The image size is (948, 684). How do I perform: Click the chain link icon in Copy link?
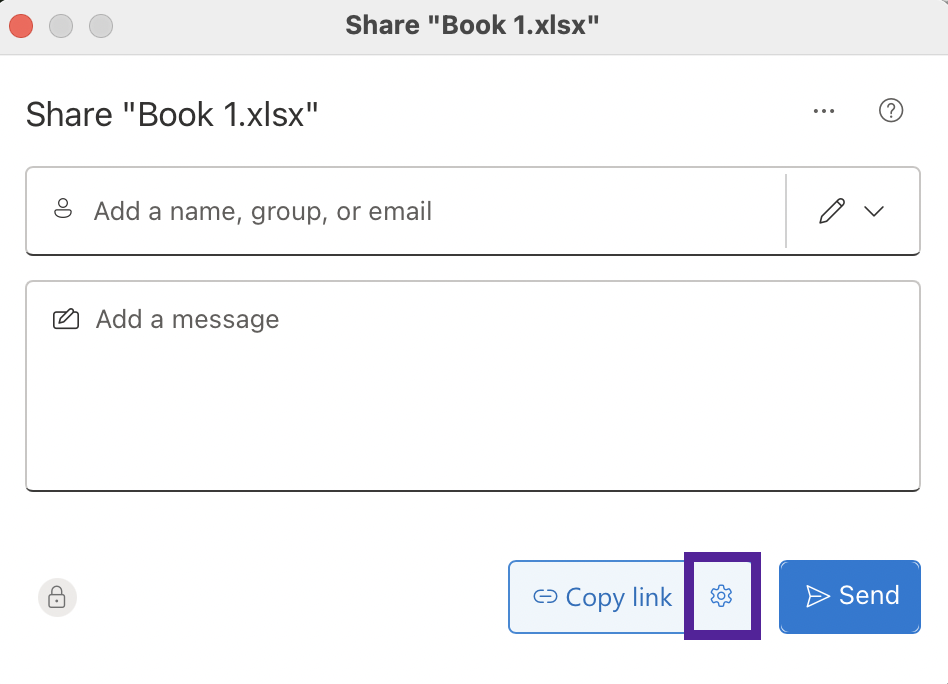click(x=545, y=597)
